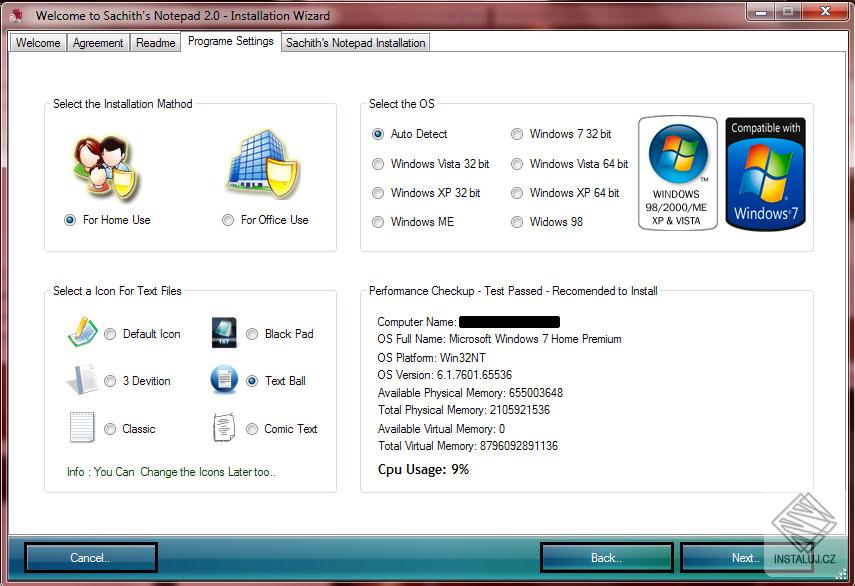Select Widows 98 radio button
855x586 pixels.
click(x=517, y=222)
